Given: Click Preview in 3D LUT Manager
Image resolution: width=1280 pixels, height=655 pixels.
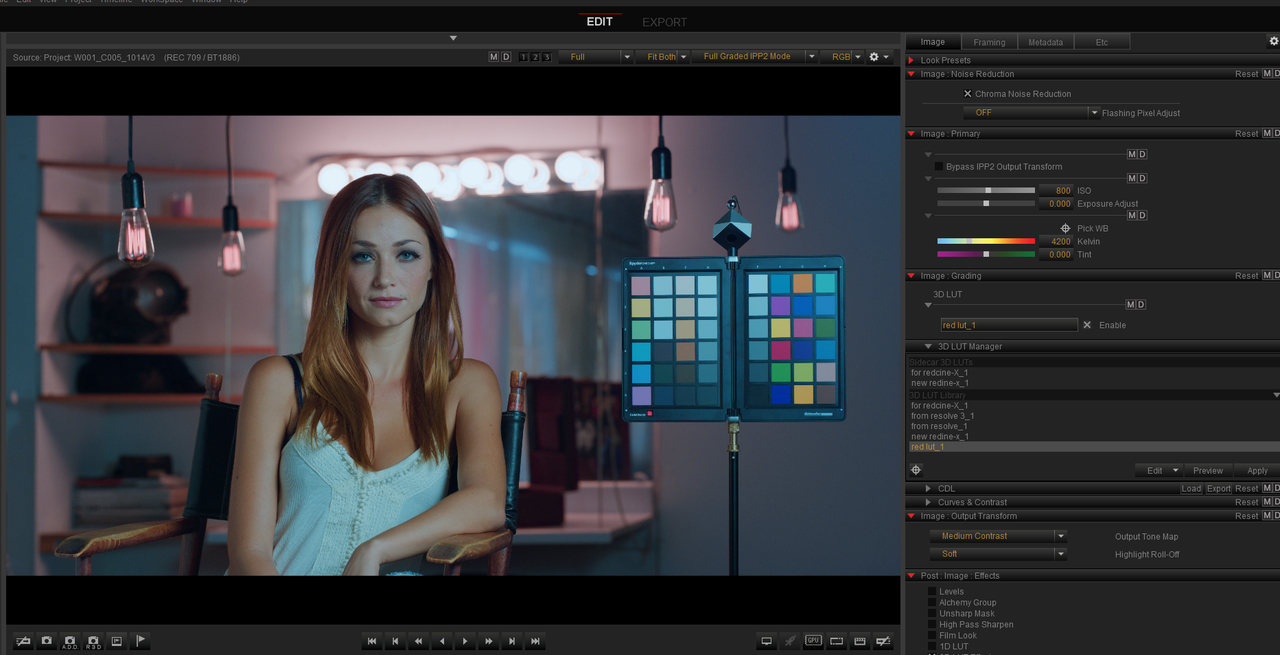Looking at the screenshot, I should [x=1208, y=470].
